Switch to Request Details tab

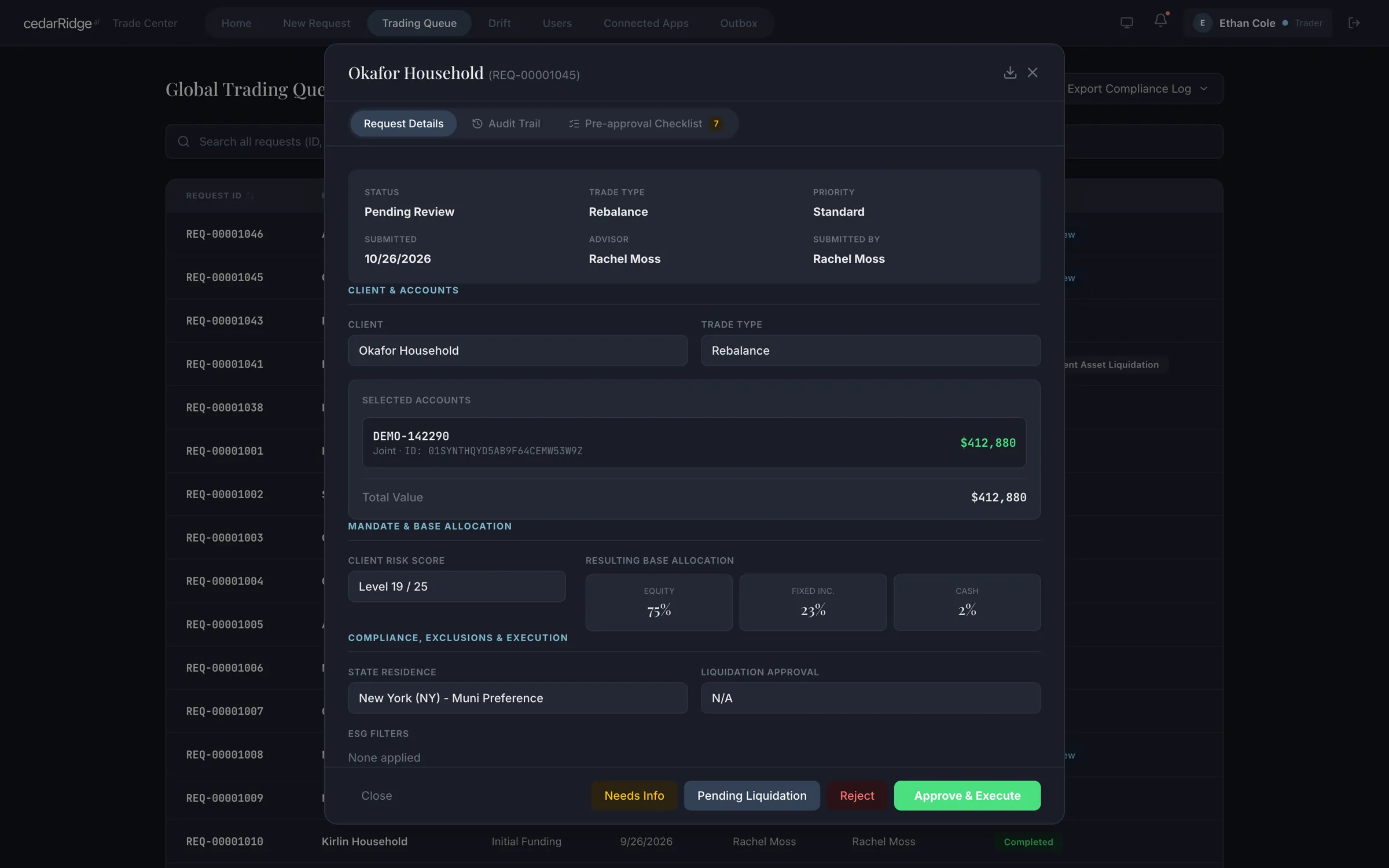403,123
